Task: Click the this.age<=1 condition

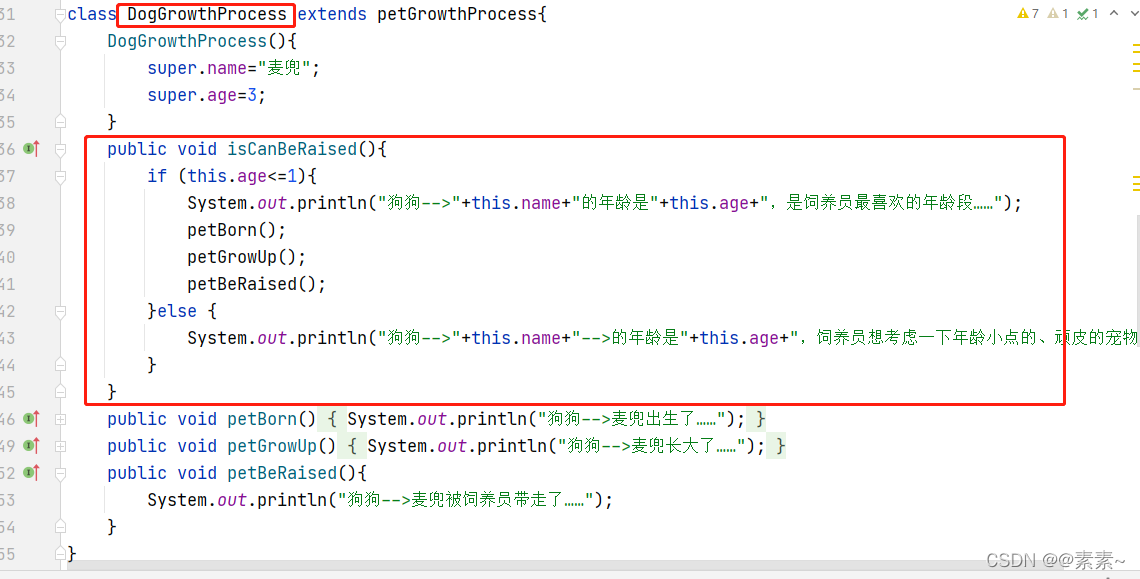Action: click(x=241, y=176)
